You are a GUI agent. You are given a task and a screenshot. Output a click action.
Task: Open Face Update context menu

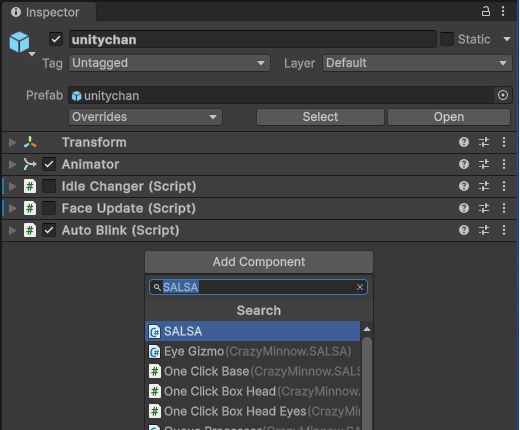(x=504, y=208)
